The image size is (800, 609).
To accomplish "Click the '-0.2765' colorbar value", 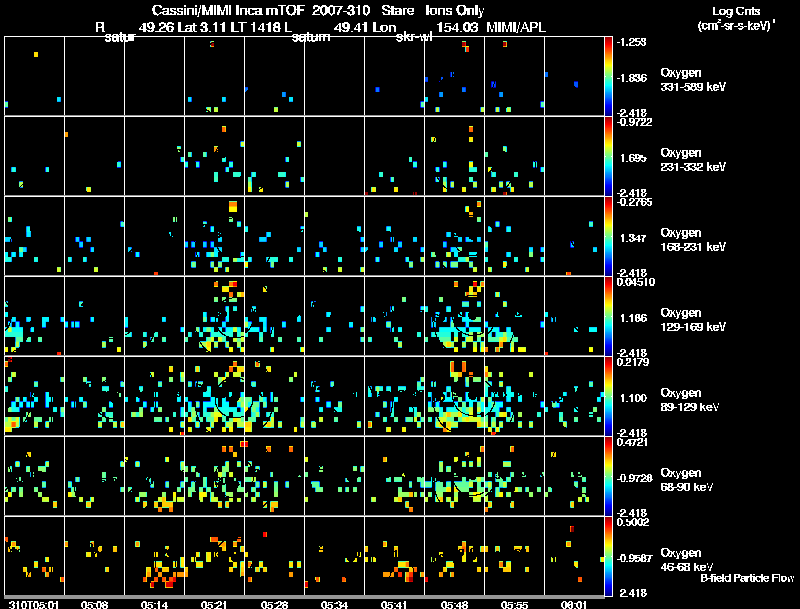I will point(635,202).
